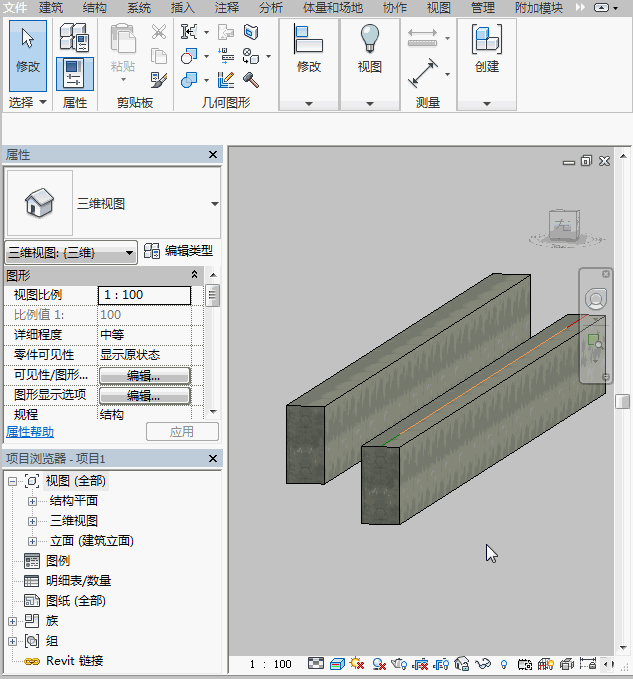Toggle the temporary hide/isolate glasses icon
633x679 pixels.
[484, 664]
